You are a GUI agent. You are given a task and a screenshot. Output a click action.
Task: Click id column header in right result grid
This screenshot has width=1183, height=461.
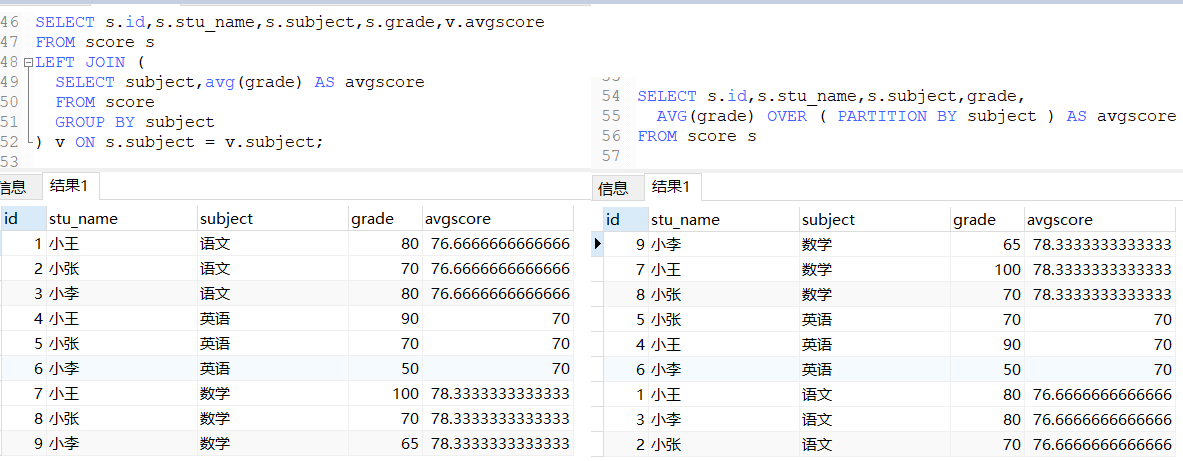pyautogui.click(x=625, y=220)
